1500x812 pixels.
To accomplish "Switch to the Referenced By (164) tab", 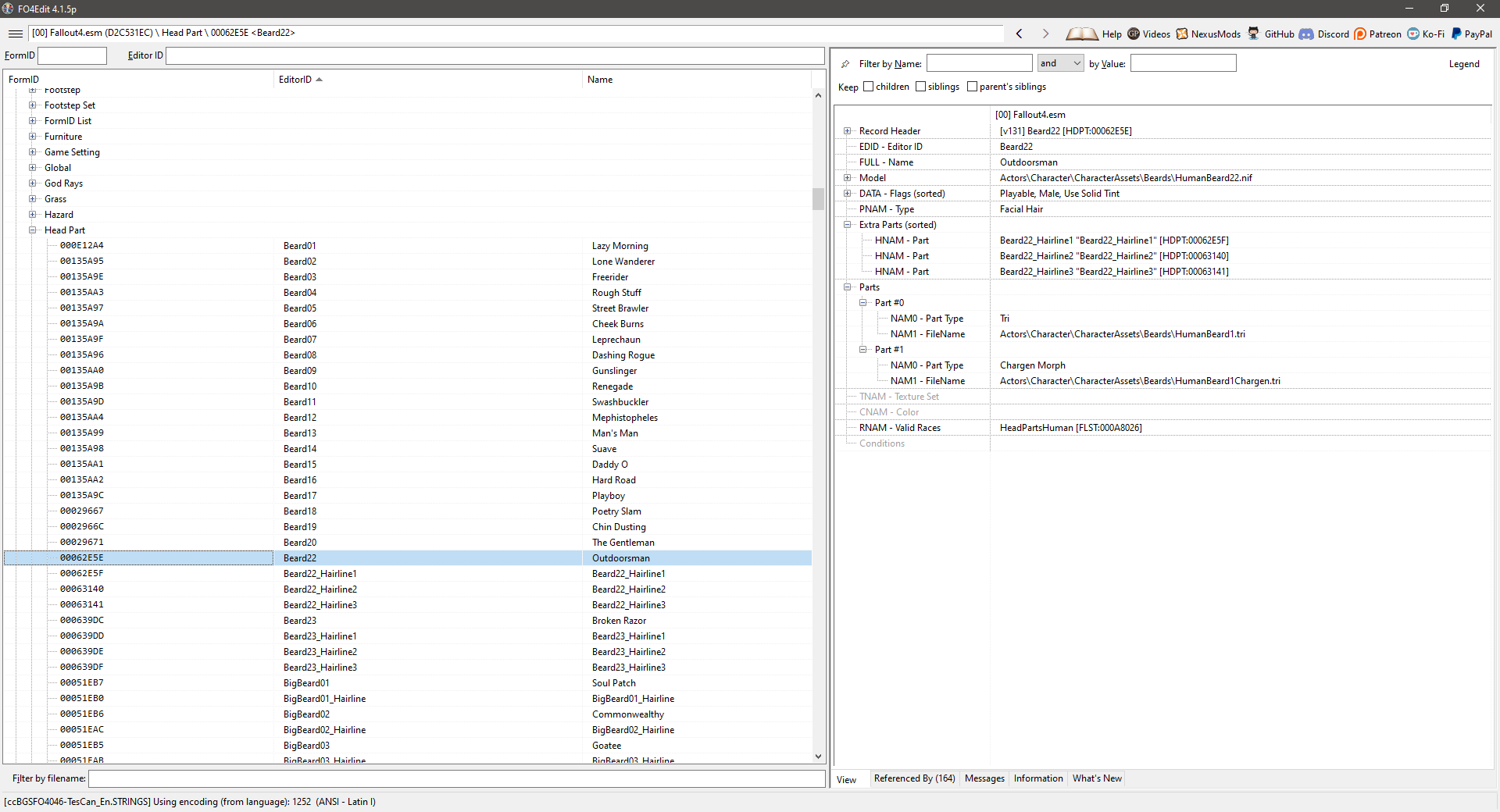I will (914, 778).
